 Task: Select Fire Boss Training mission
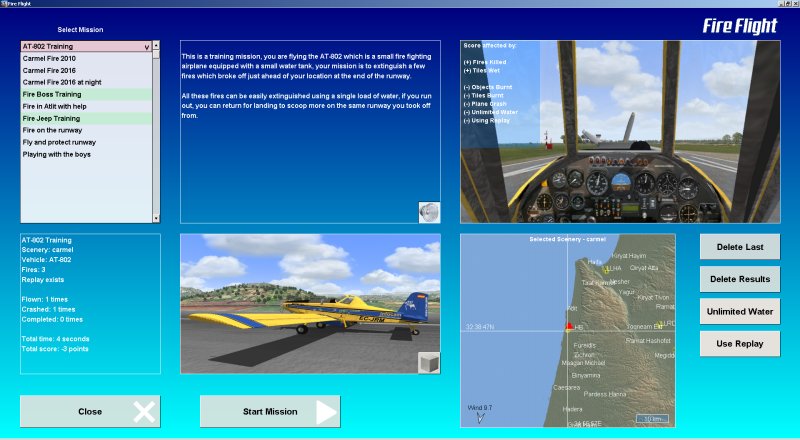(x=86, y=94)
